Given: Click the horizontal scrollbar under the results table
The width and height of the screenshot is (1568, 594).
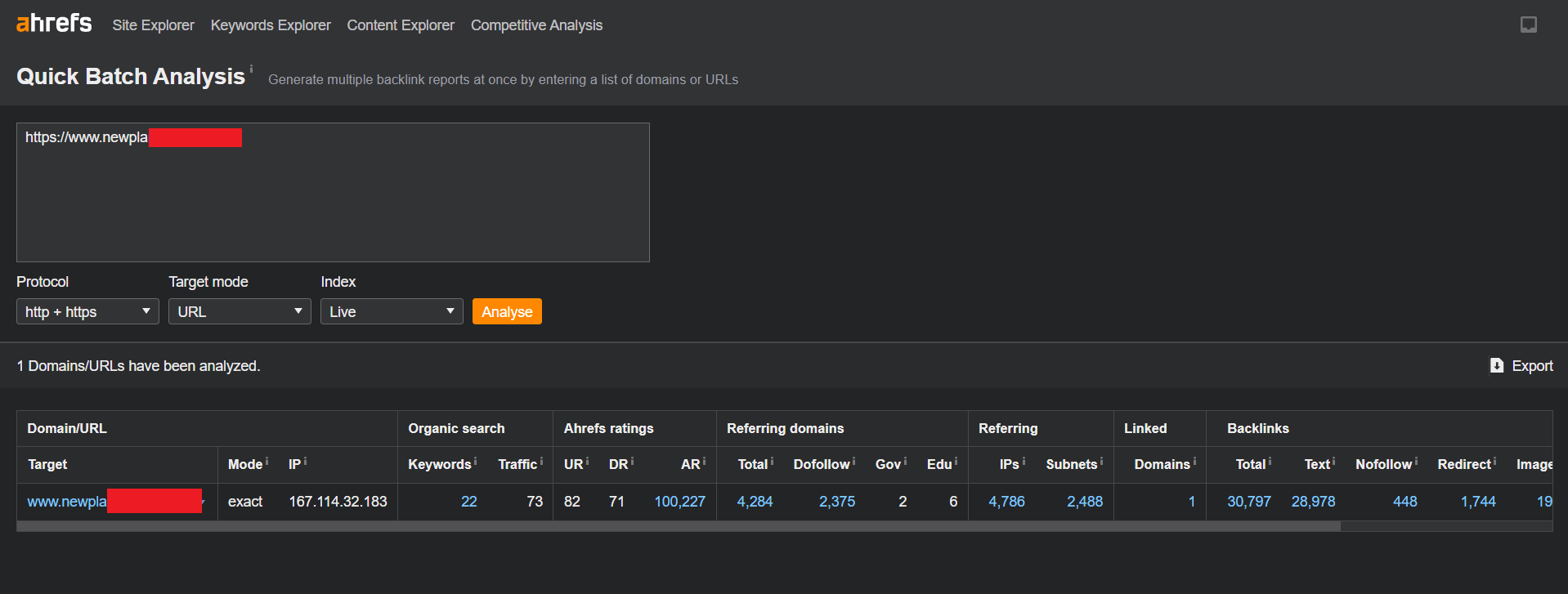Looking at the screenshot, I should 679,527.
